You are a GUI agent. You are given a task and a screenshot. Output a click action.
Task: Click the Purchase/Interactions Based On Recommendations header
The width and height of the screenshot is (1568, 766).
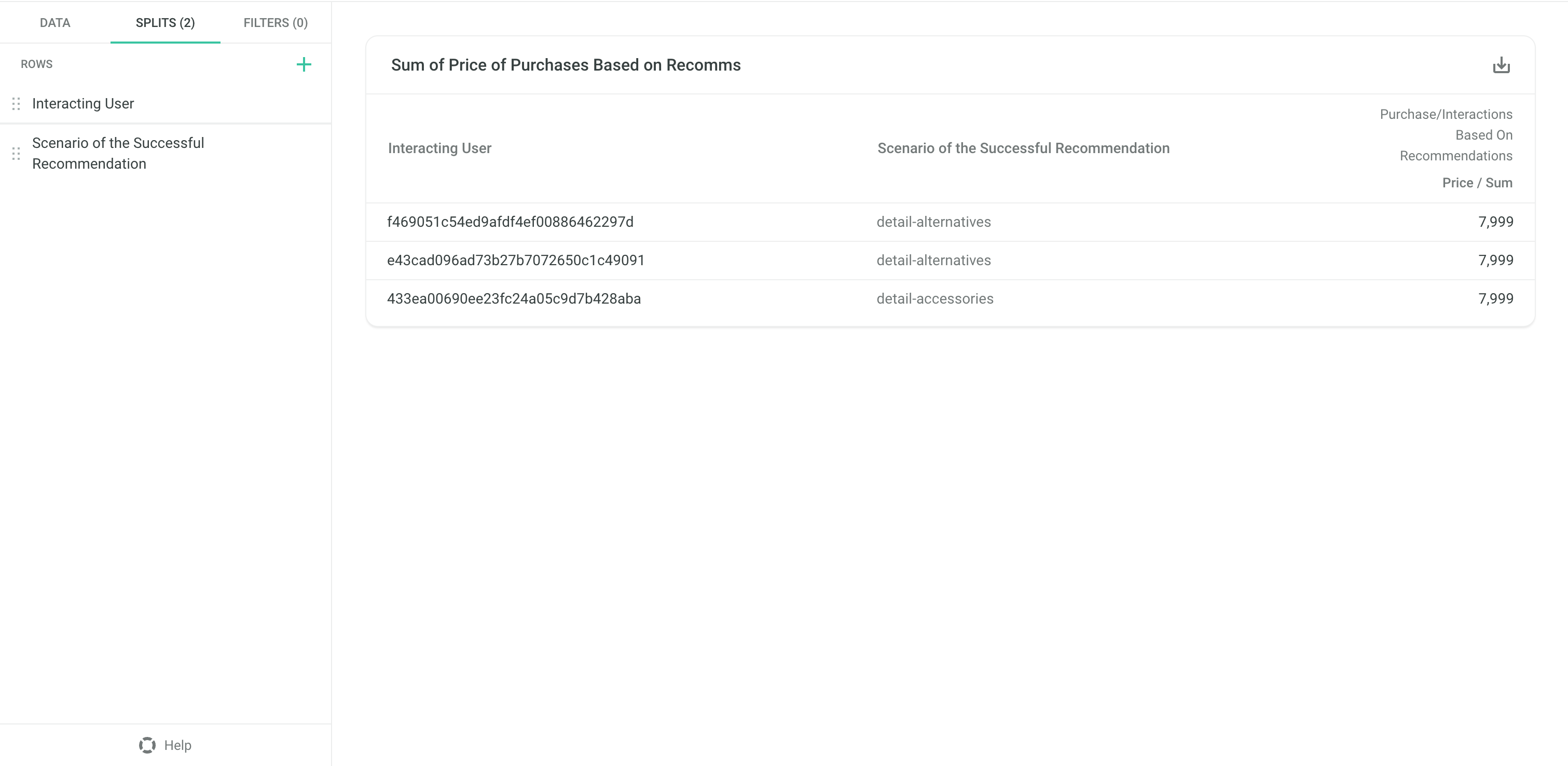[1446, 135]
